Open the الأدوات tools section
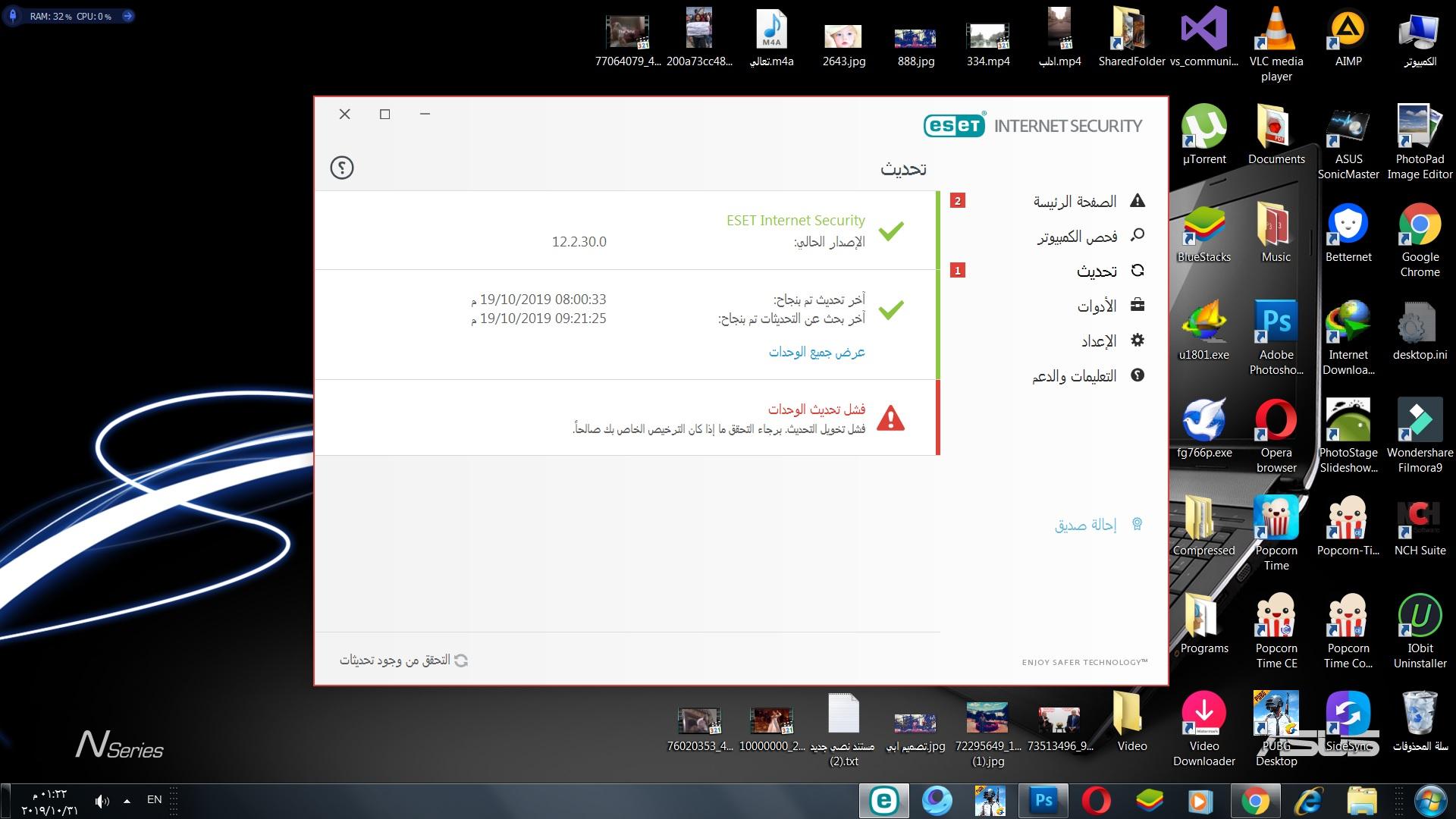 [1097, 306]
